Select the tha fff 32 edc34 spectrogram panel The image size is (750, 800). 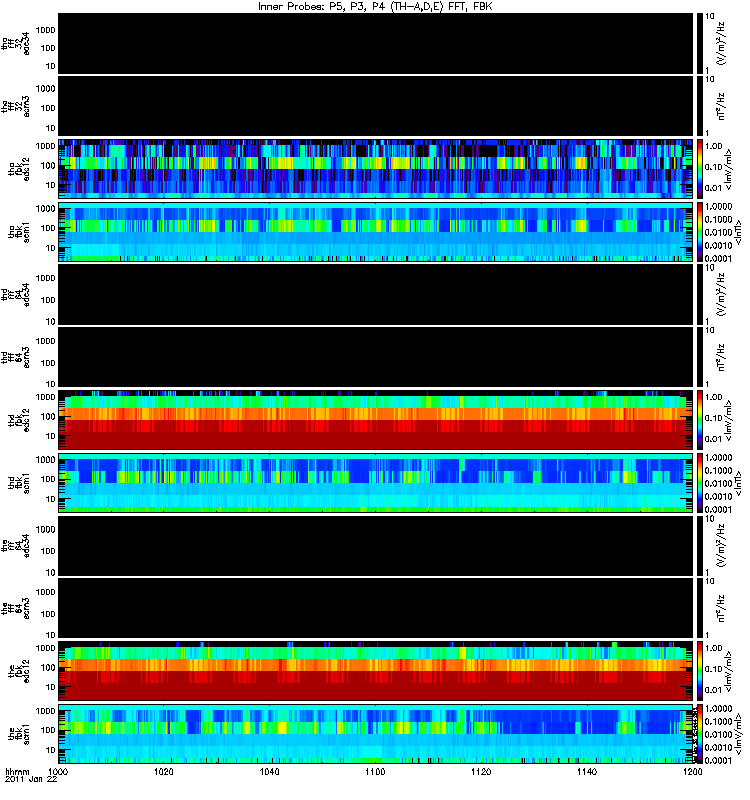(375, 43)
